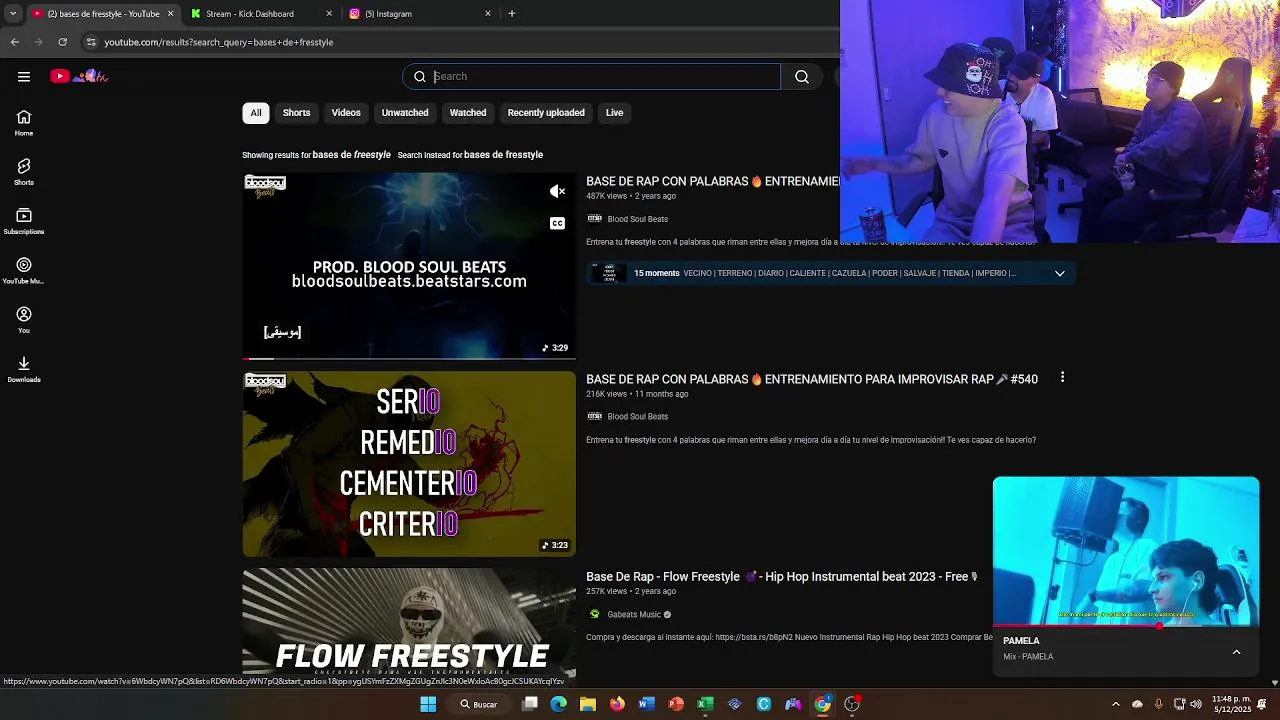Switch to Chrome in the taskbar
1280x720 pixels.
click(822, 704)
